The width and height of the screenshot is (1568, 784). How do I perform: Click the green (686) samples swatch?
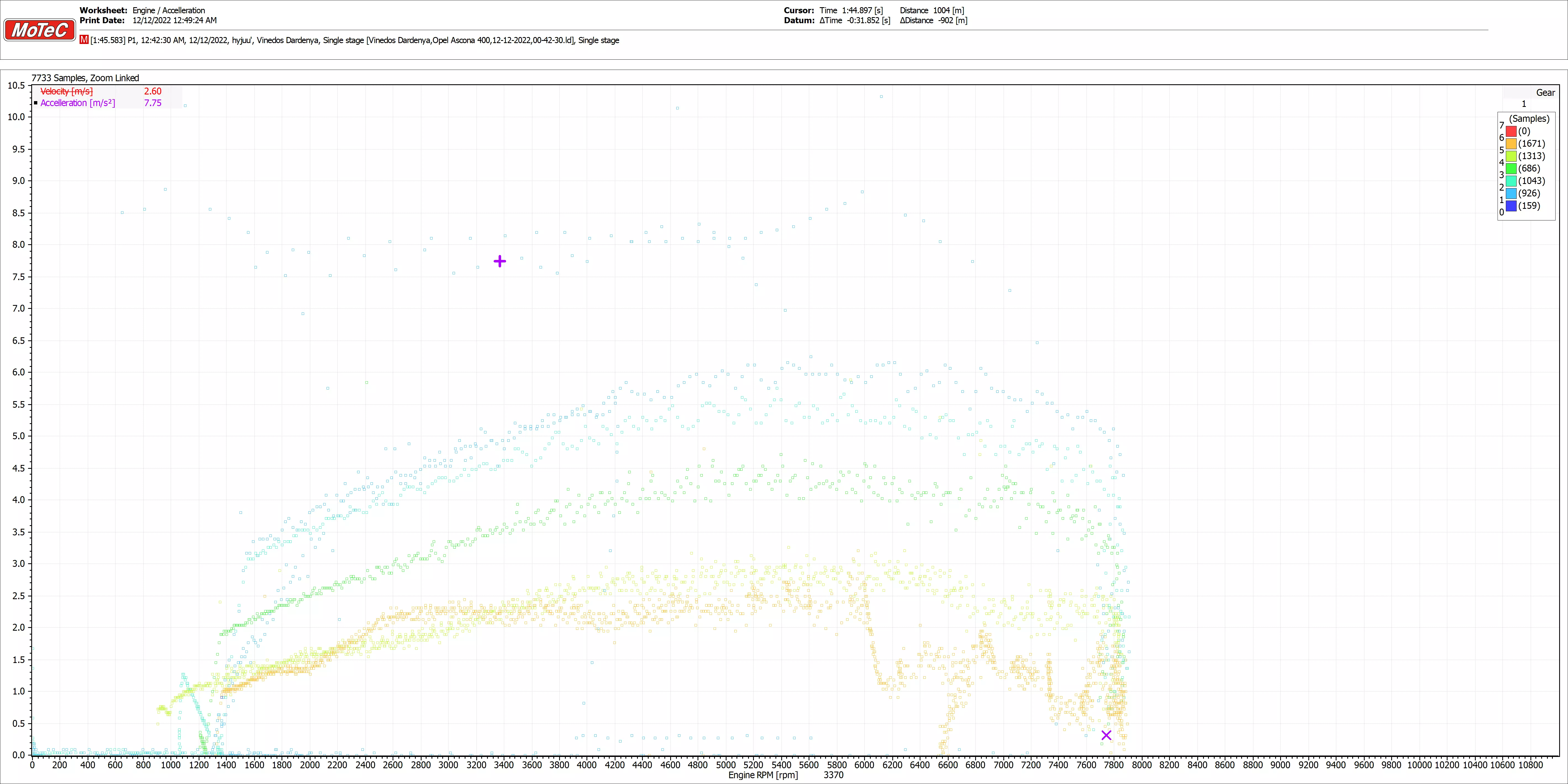coord(1511,169)
